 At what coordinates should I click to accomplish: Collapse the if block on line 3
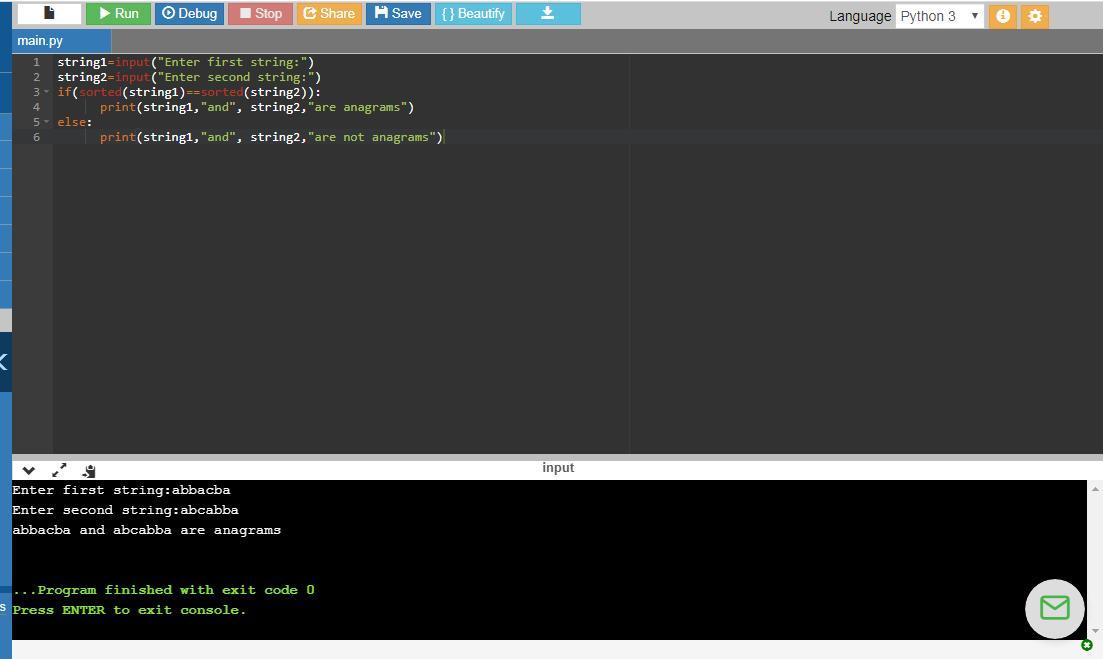47,92
